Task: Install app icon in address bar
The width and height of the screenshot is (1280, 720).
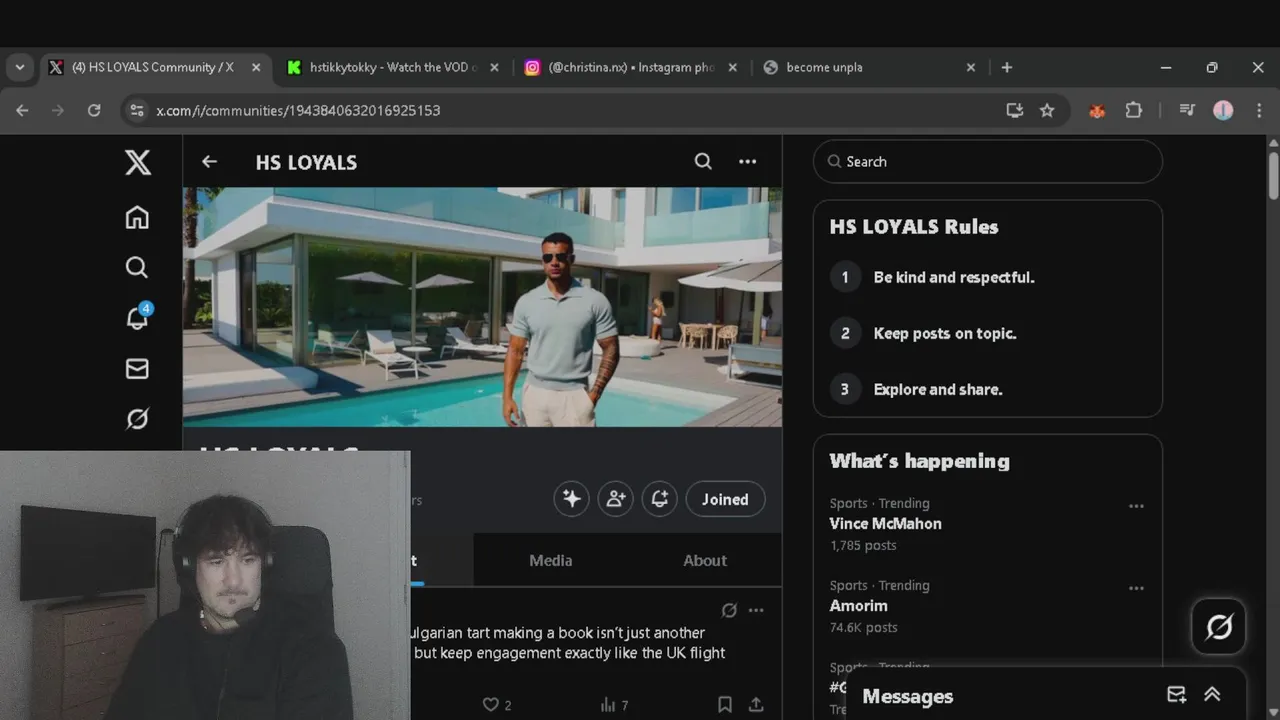Action: coord(1014,110)
